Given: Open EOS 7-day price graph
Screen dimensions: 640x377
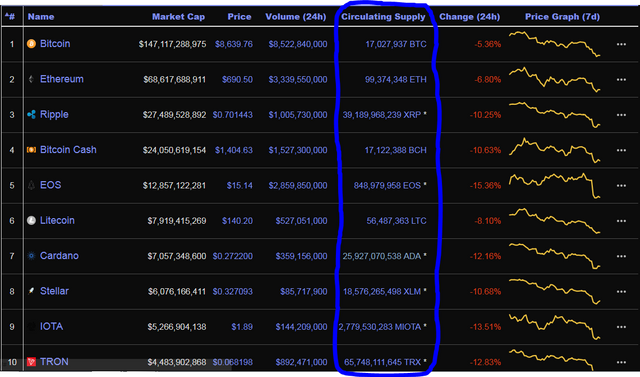Looking at the screenshot, I should point(554,186).
